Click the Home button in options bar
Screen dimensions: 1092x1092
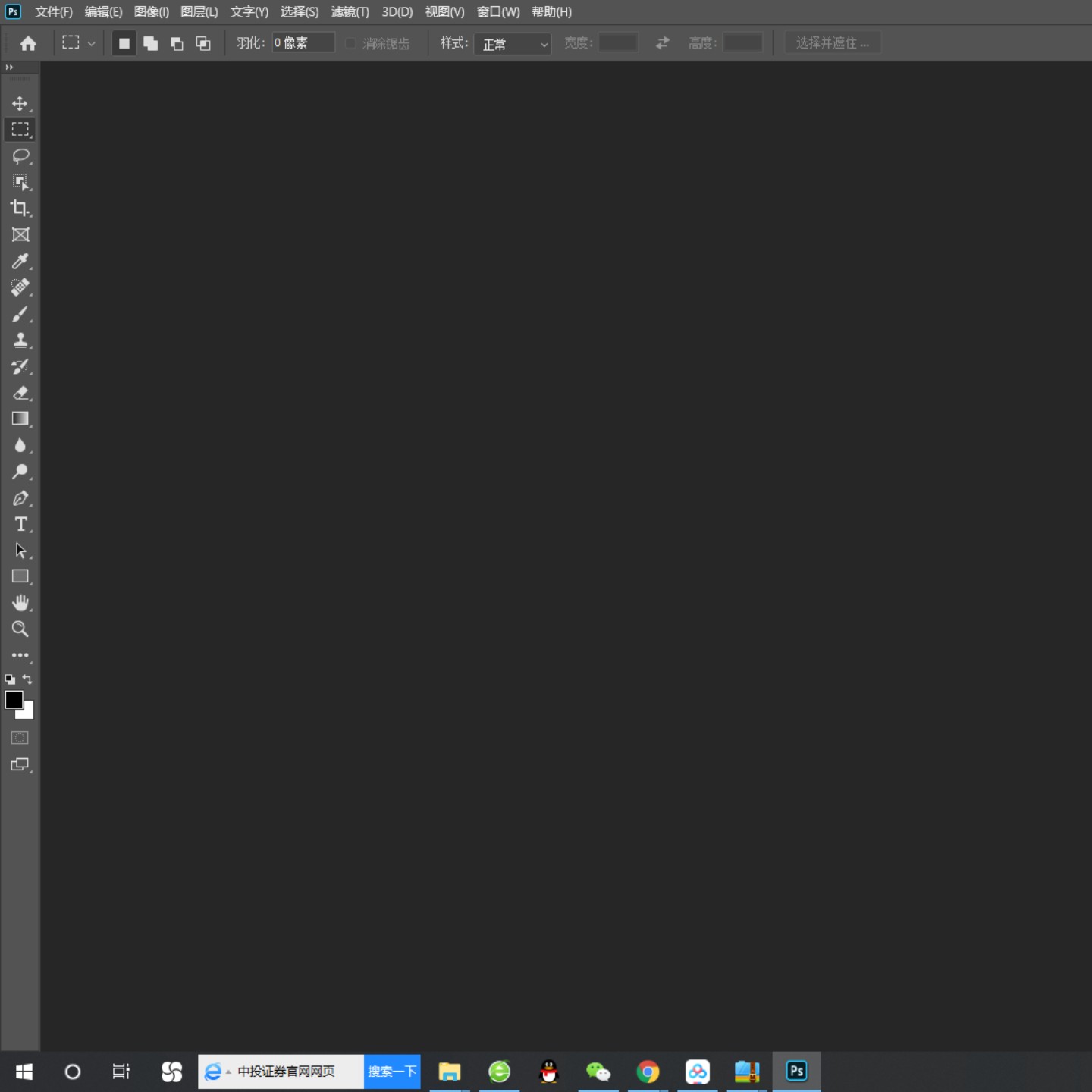pyautogui.click(x=29, y=44)
